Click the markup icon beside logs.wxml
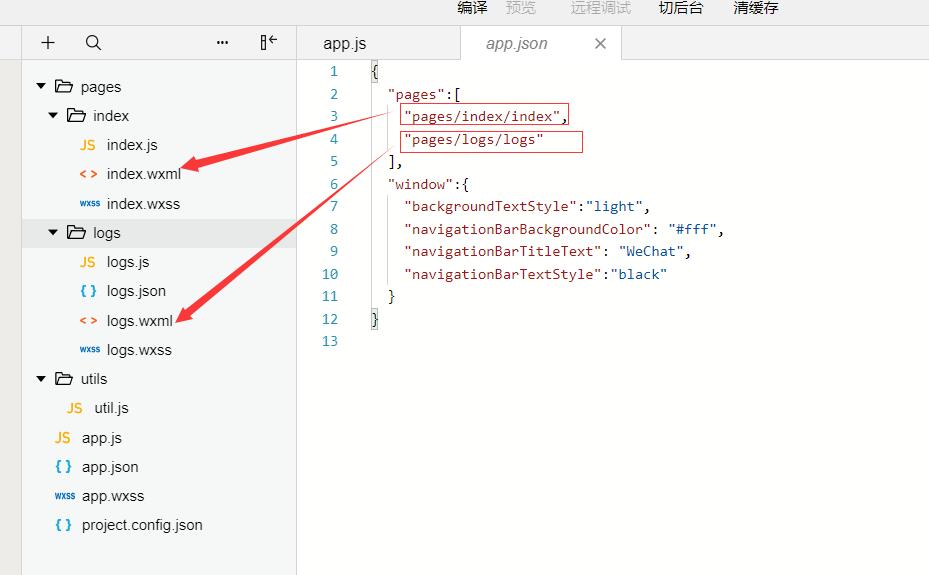Image resolution: width=929 pixels, height=575 pixels. click(88, 320)
